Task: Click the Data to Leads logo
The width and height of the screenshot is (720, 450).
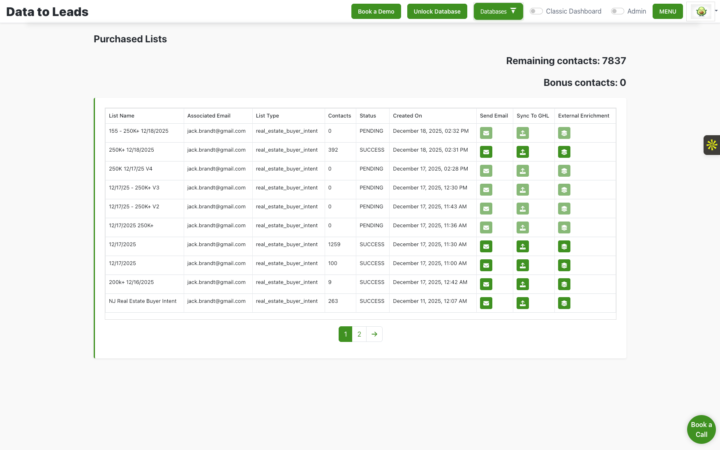Action: (x=46, y=12)
